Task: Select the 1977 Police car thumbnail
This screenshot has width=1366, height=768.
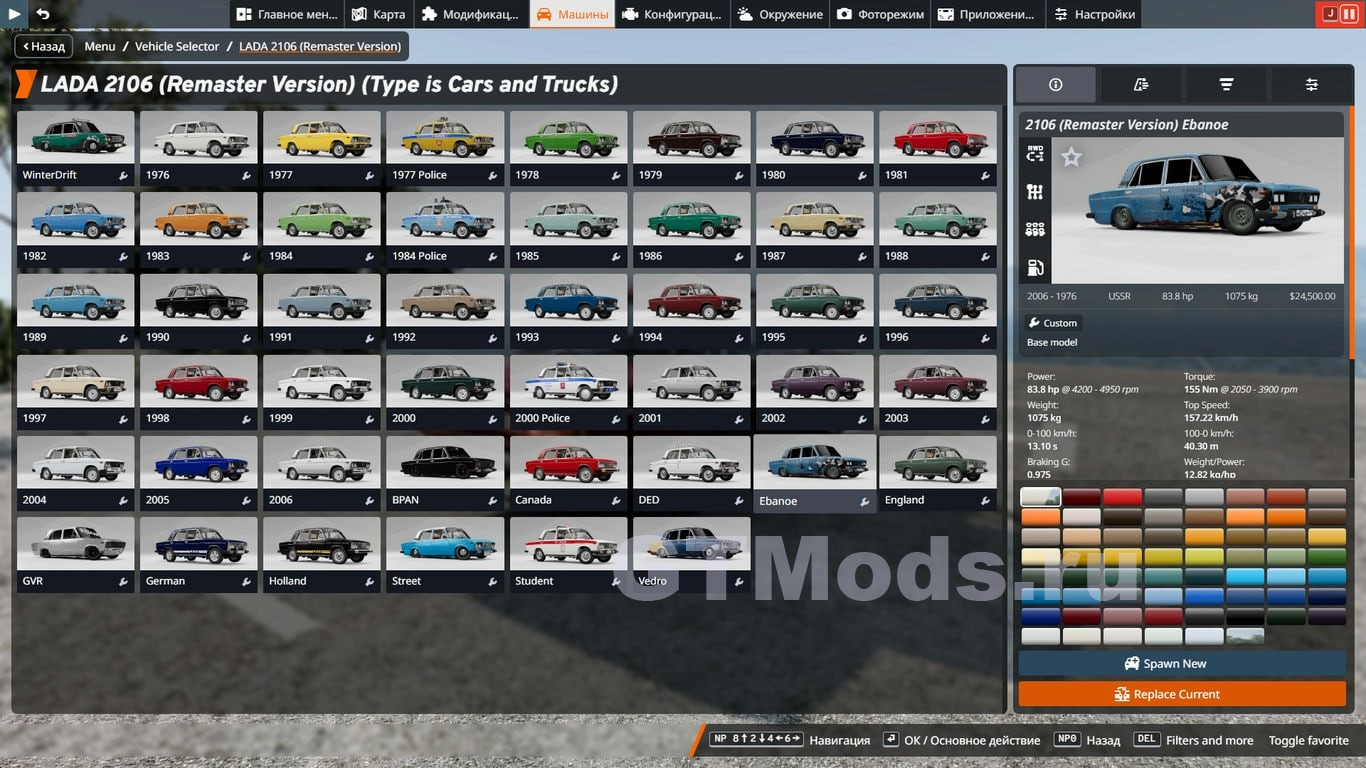Action: [x=444, y=148]
